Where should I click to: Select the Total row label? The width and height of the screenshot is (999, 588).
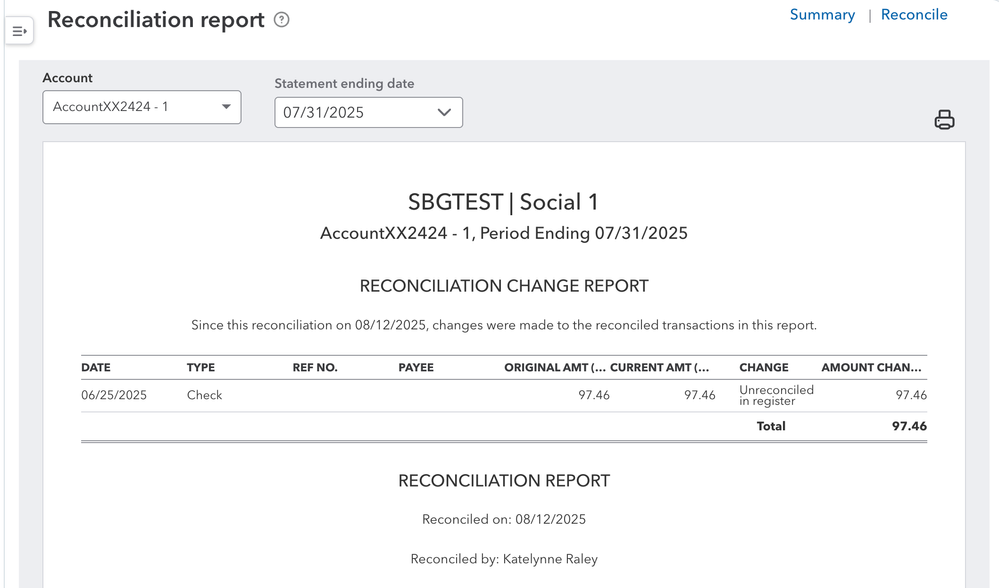[771, 426]
